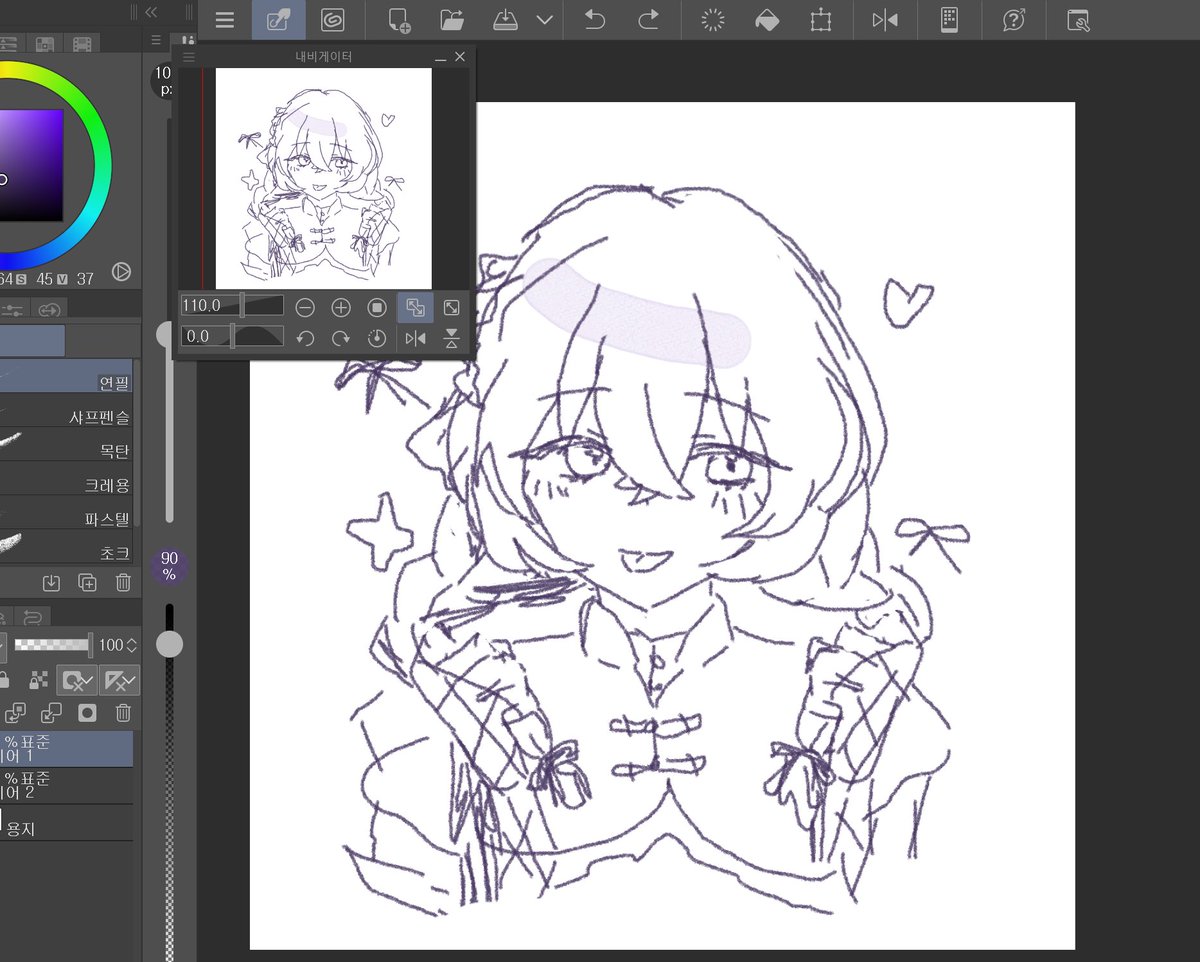Viewport: 1200px width, 962px height.
Task: Rotate canvas left in Navigator
Action: (305, 338)
